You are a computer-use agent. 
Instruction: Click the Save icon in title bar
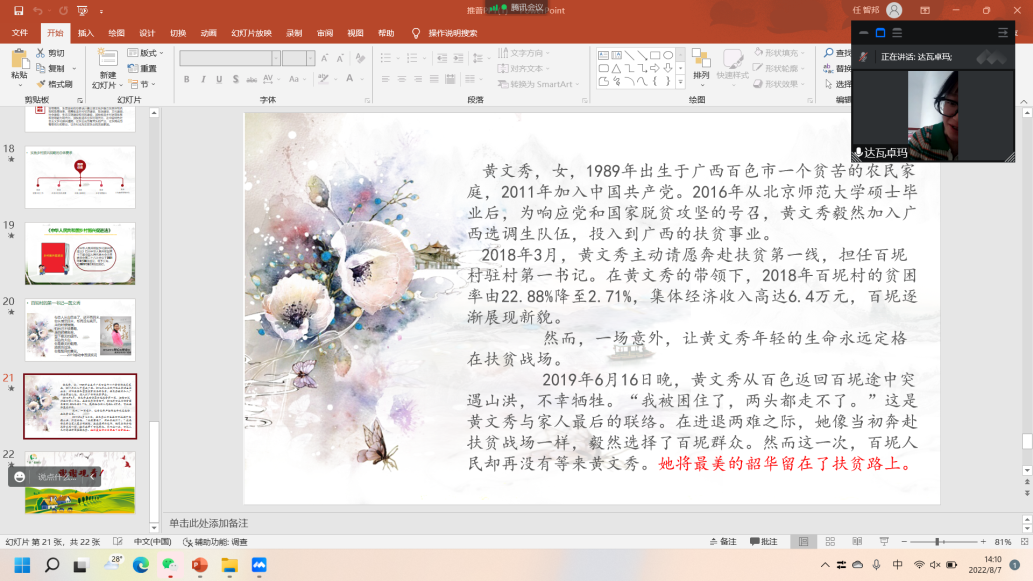pos(17,10)
